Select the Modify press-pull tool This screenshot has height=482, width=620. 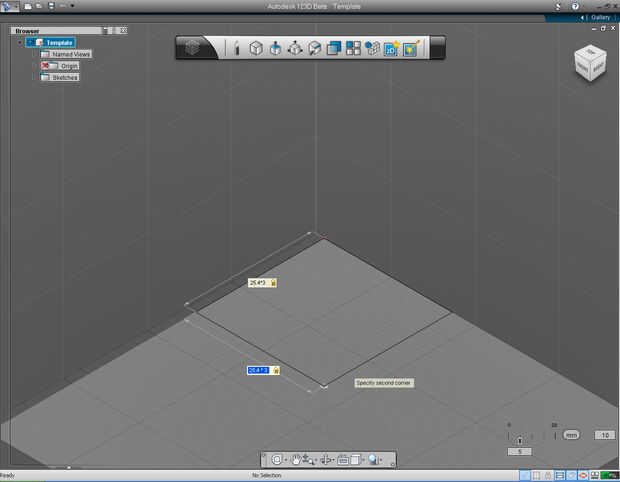[x=275, y=48]
